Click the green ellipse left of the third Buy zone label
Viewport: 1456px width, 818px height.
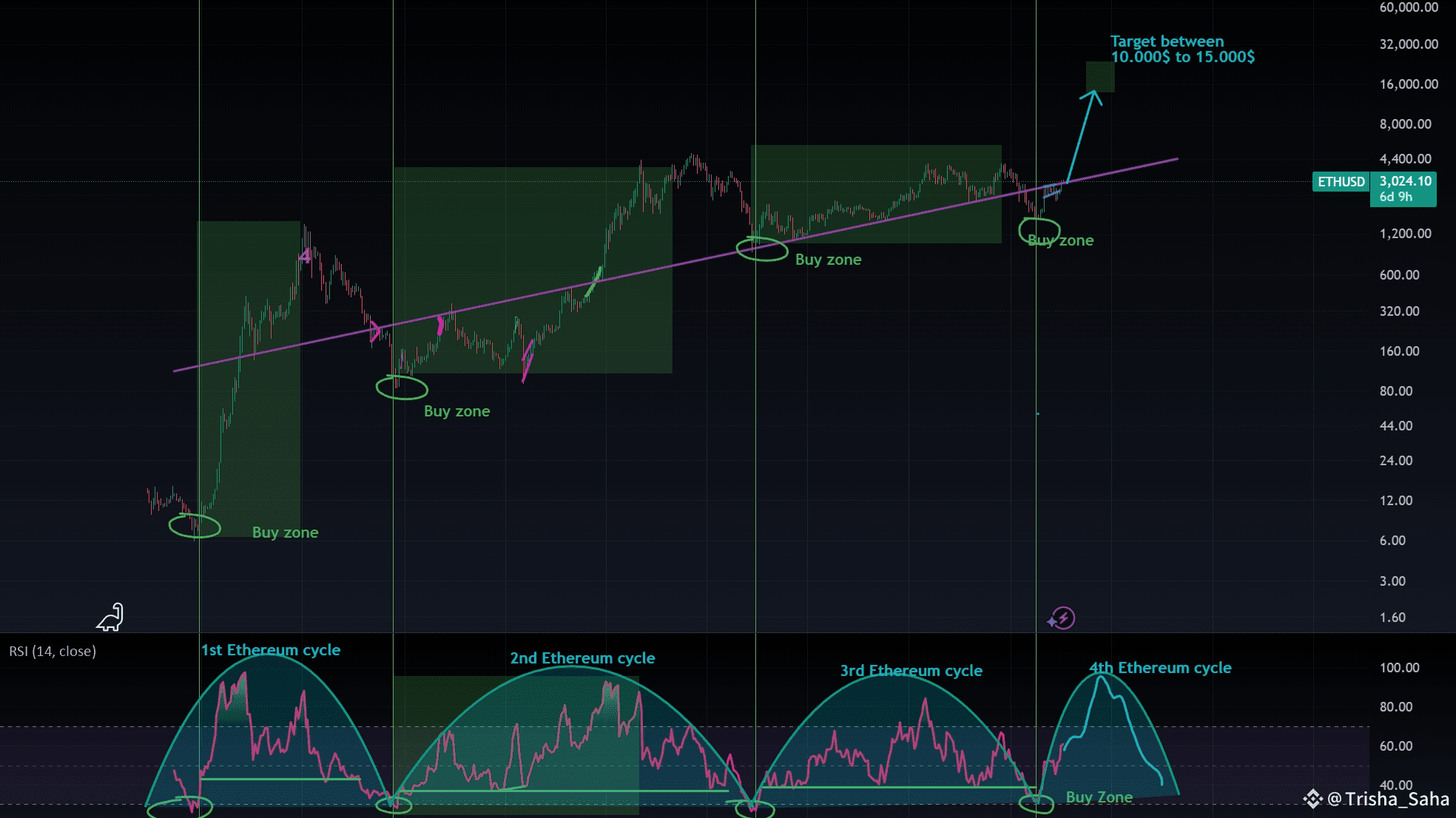pyautogui.click(x=762, y=249)
